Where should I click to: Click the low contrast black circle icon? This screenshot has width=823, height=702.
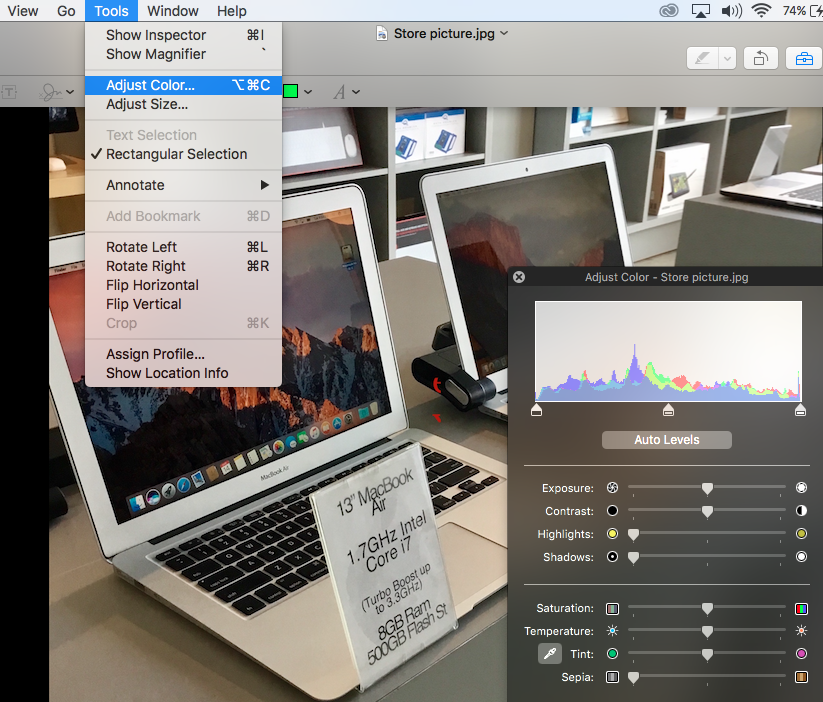click(612, 511)
